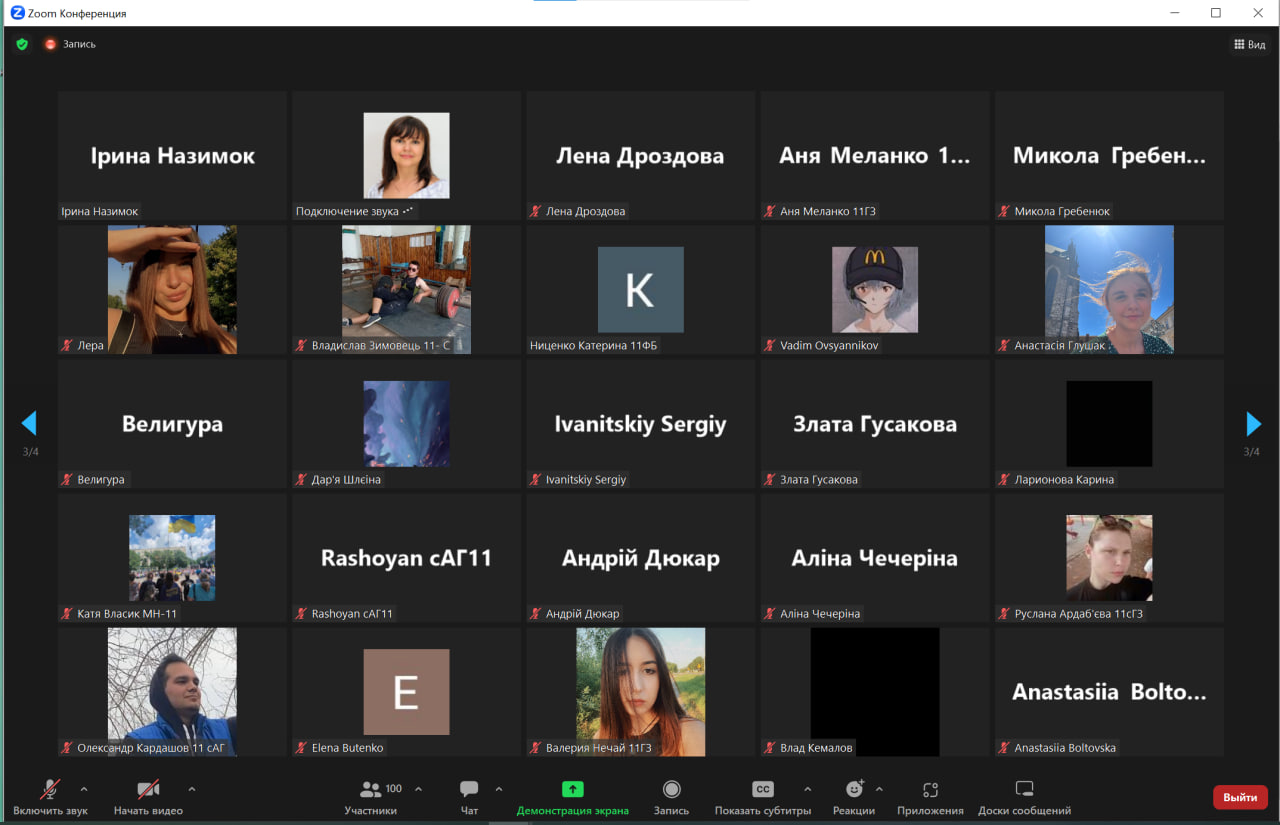Expand audio options arrow beside Включить звук
The height and width of the screenshot is (825, 1280).
84,788
